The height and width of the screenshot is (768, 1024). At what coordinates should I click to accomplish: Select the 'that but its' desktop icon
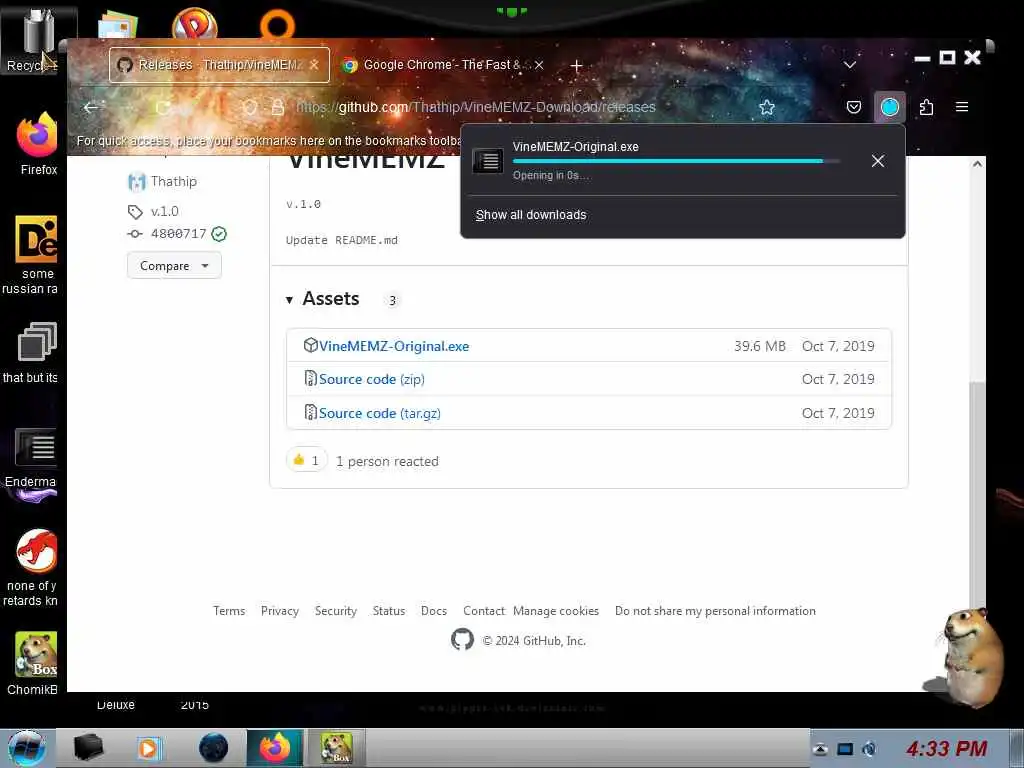click(33, 353)
